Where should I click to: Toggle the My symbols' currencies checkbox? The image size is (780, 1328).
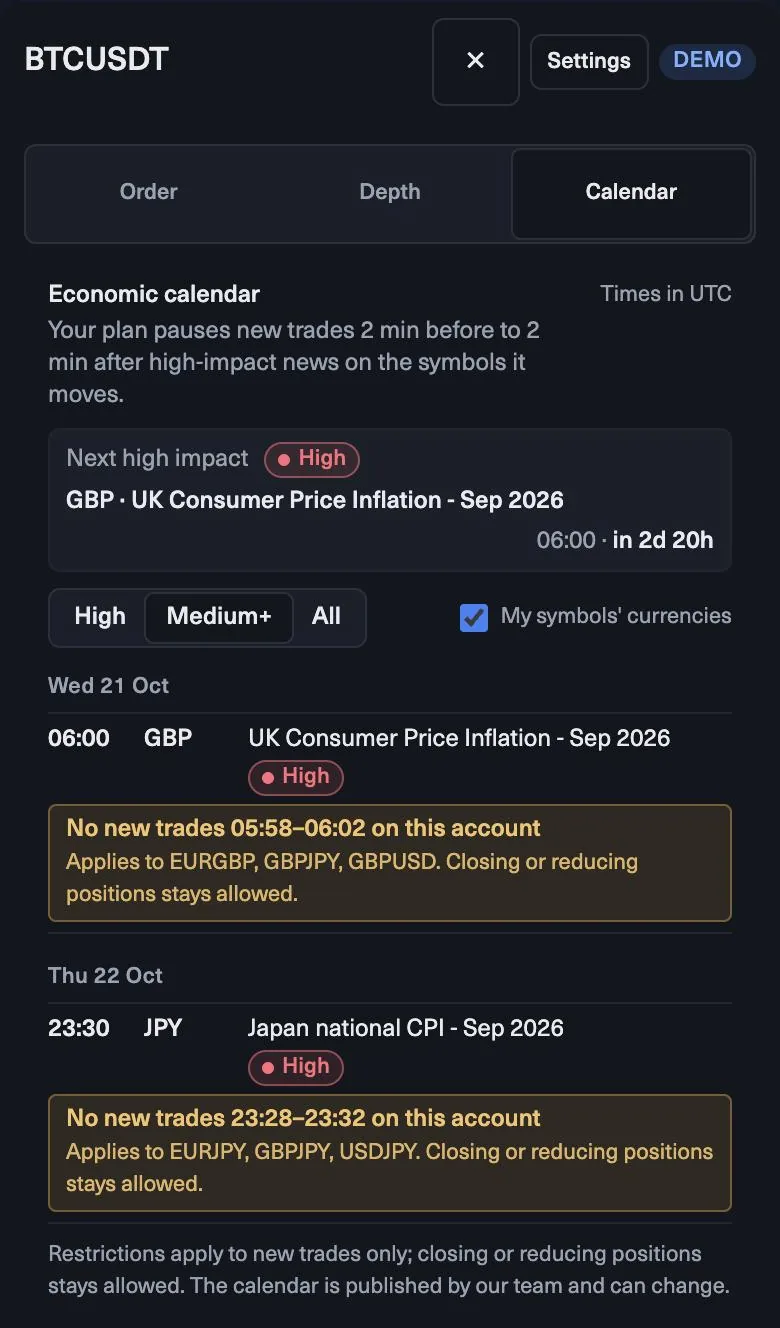(474, 617)
